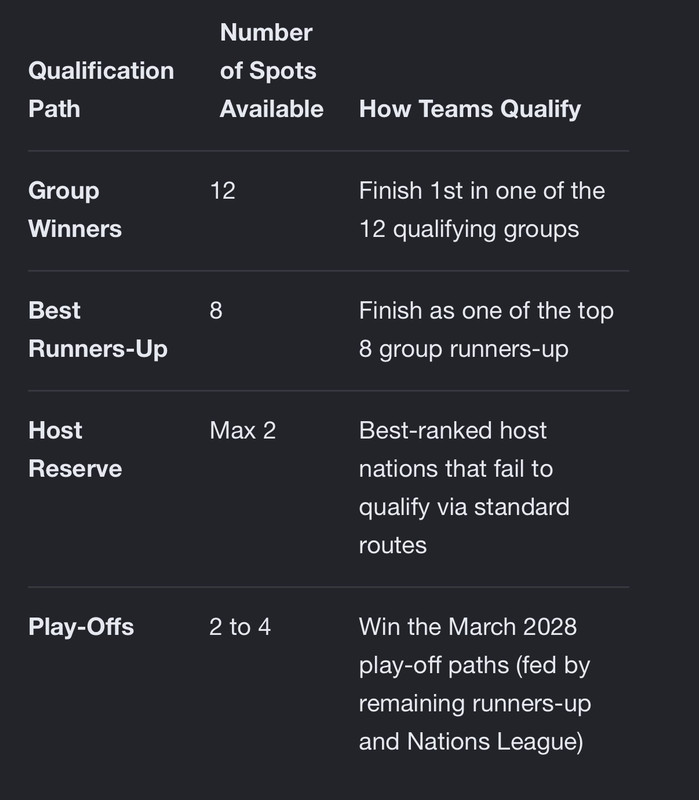Click the Host Reserve row label
Image resolution: width=699 pixels, height=800 pixels.
pyautogui.click(x=75, y=449)
